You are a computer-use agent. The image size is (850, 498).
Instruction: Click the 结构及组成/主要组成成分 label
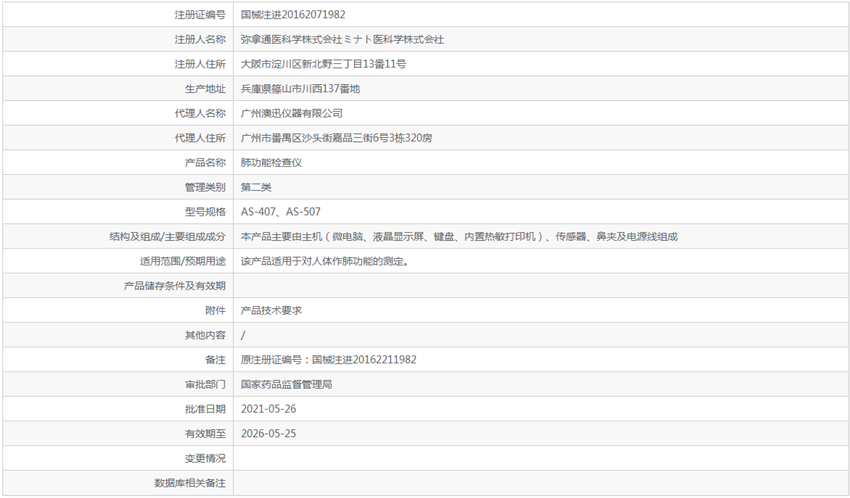point(168,237)
